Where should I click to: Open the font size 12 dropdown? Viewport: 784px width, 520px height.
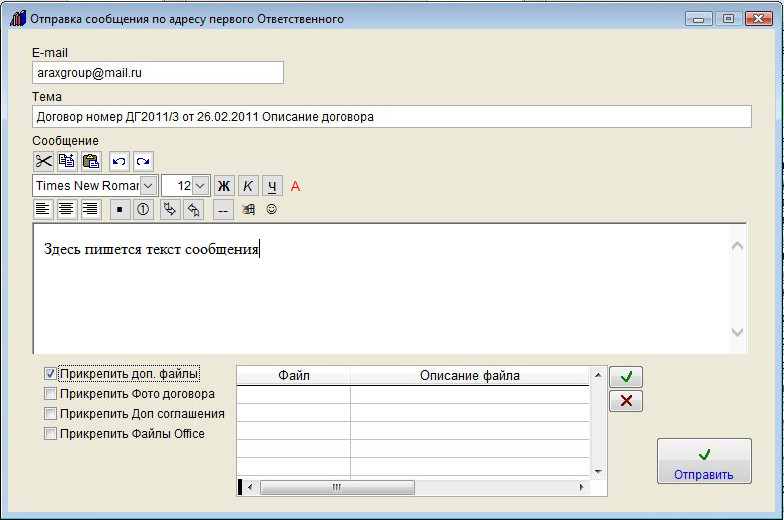click(x=200, y=186)
